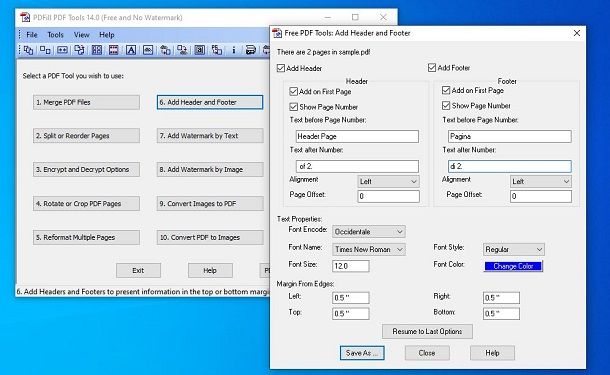The image size is (610, 375).
Task: Select 4. Rotate or Crop PDF Pages
Action: click(86, 203)
